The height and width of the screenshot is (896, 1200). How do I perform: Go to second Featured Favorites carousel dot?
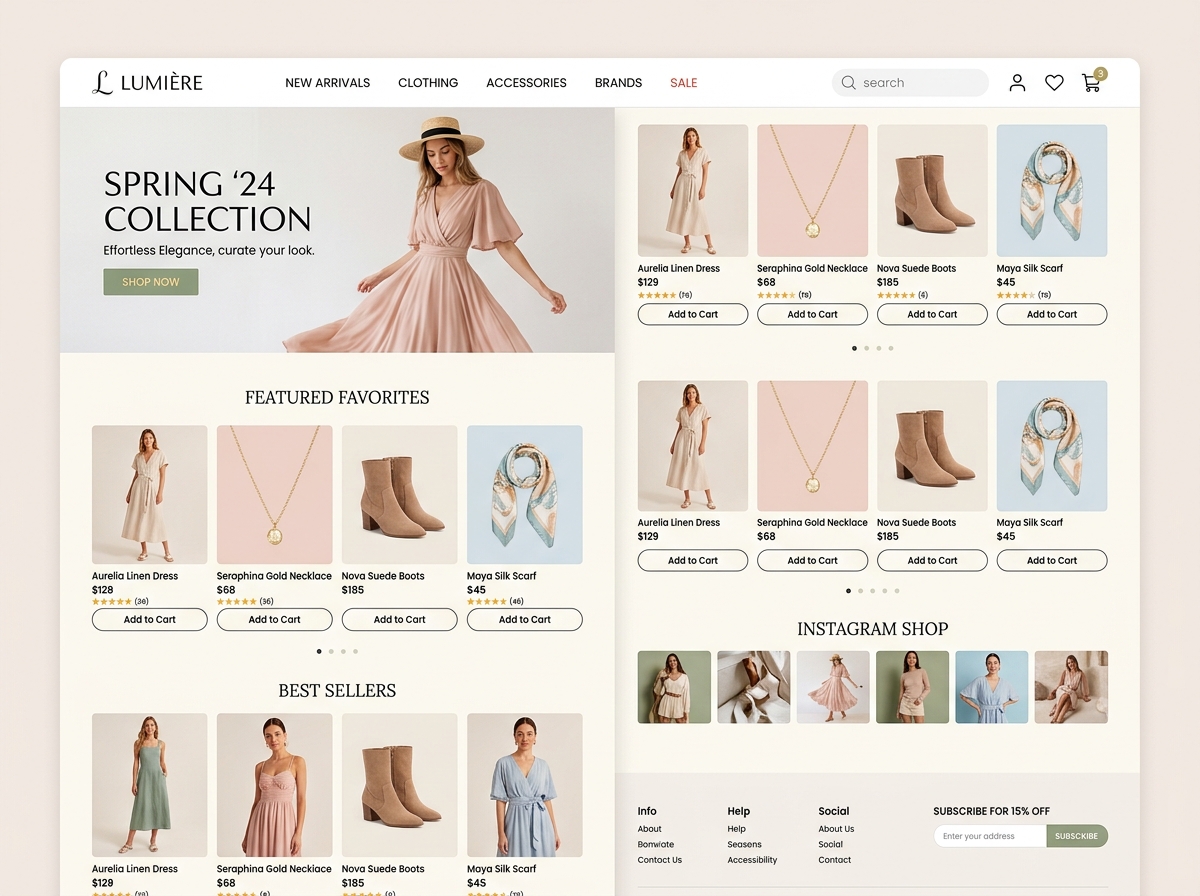[331, 651]
